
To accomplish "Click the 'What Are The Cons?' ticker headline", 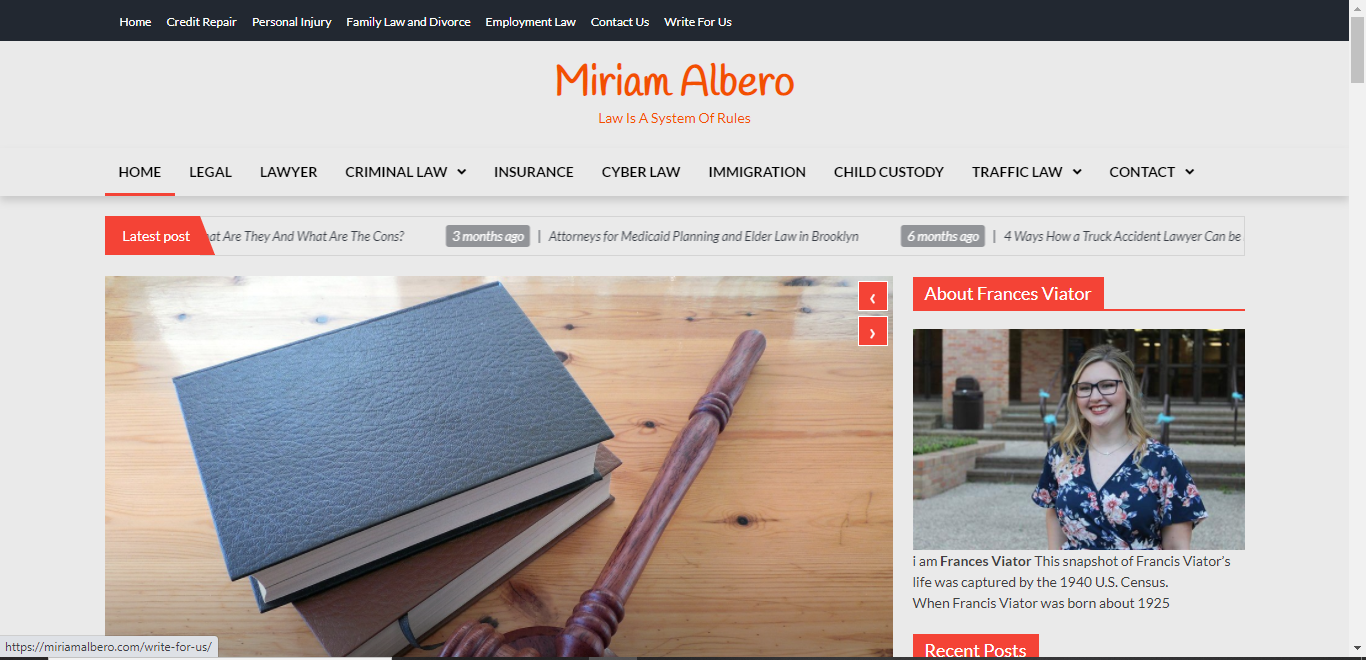I will 304,236.
